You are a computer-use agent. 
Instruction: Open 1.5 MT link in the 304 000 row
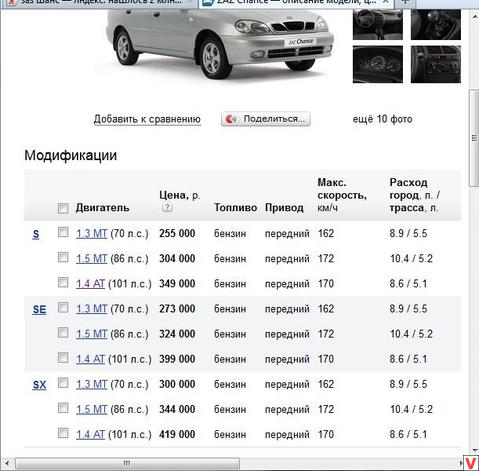(x=92, y=259)
